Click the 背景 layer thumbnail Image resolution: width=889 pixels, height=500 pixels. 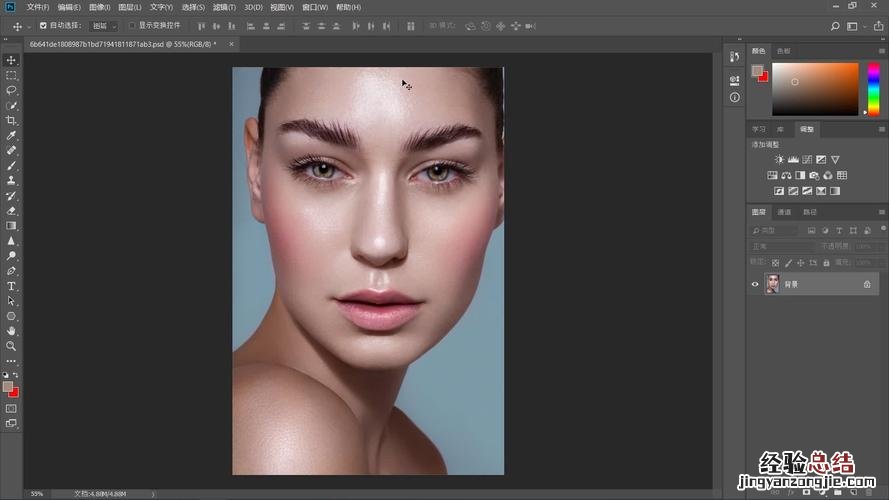tap(772, 284)
